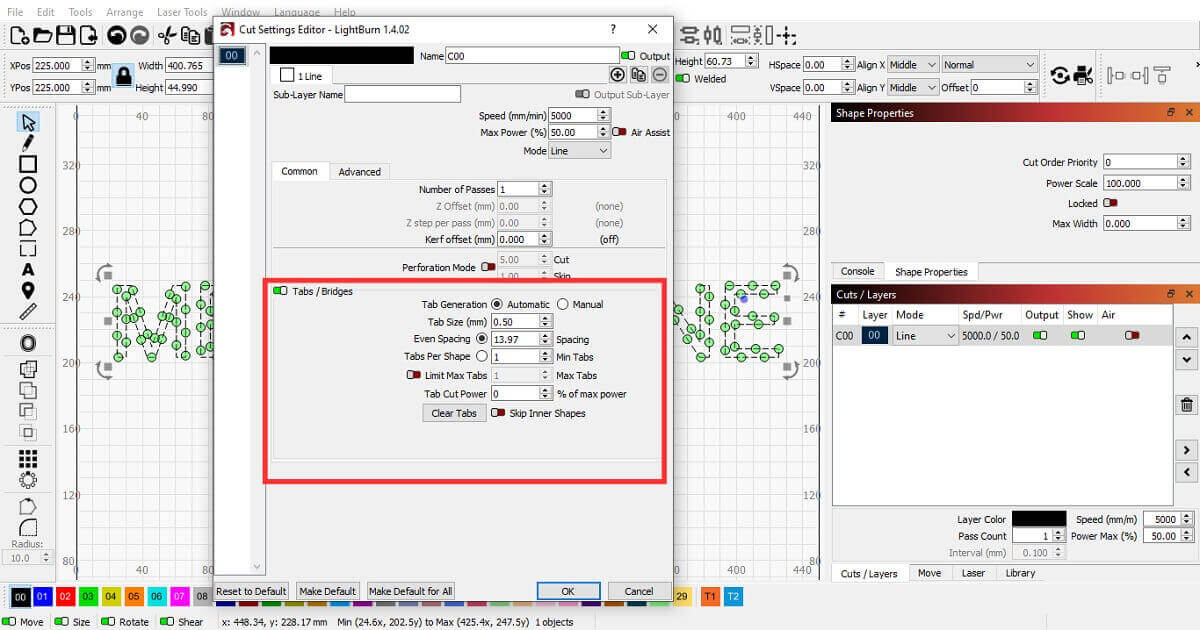Open the Align X dropdown
Viewport: 1200px width, 630px height.
(913, 65)
